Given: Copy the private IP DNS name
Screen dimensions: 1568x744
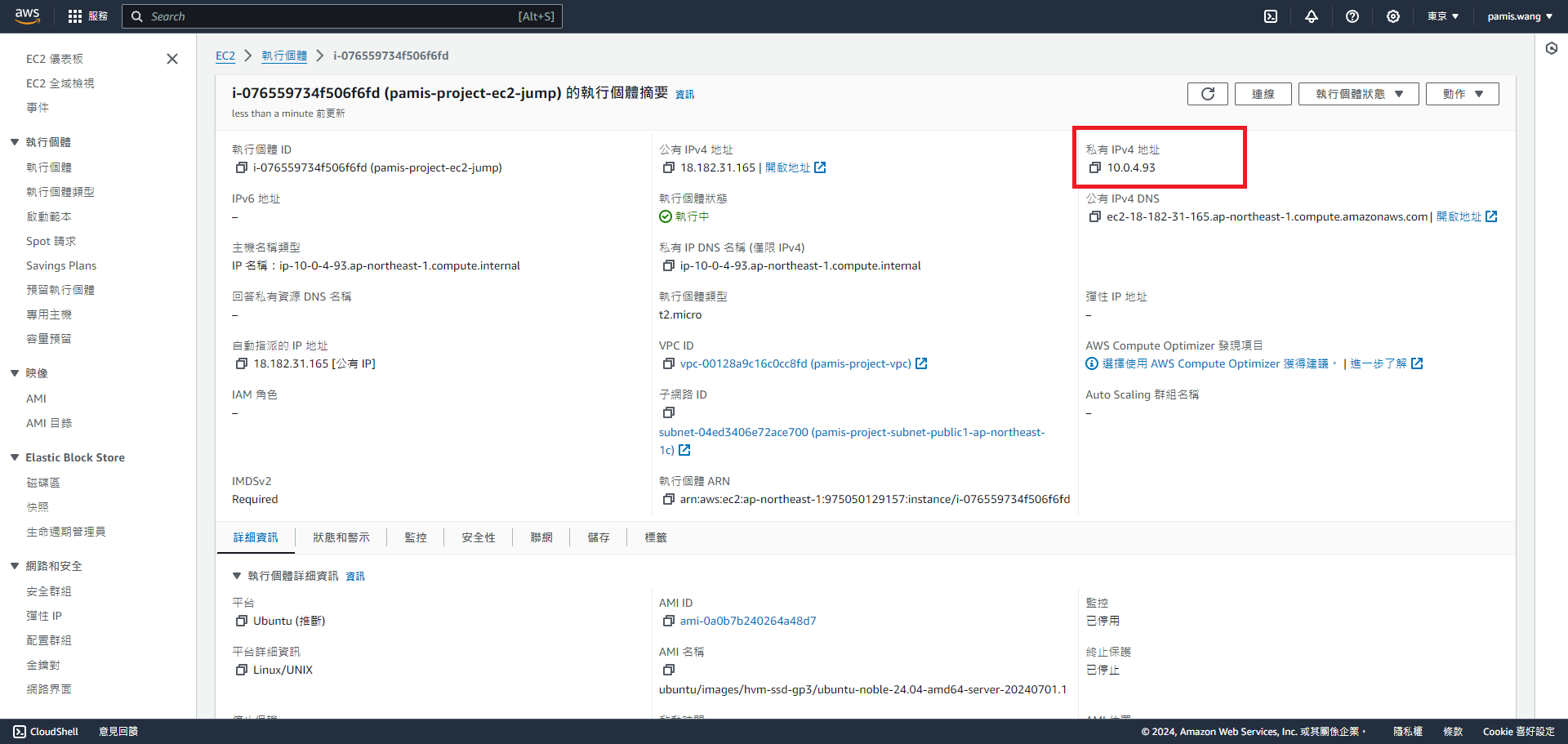Looking at the screenshot, I should [x=669, y=265].
